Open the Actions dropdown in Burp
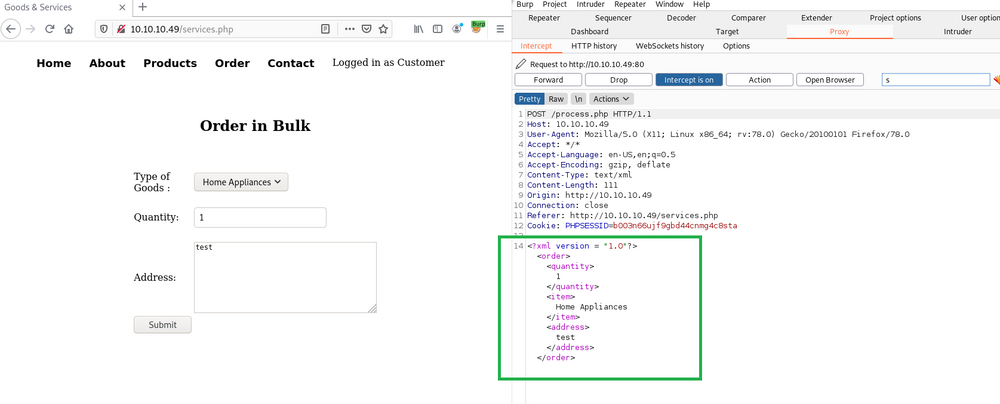The width and height of the screenshot is (1000, 404). pos(611,99)
